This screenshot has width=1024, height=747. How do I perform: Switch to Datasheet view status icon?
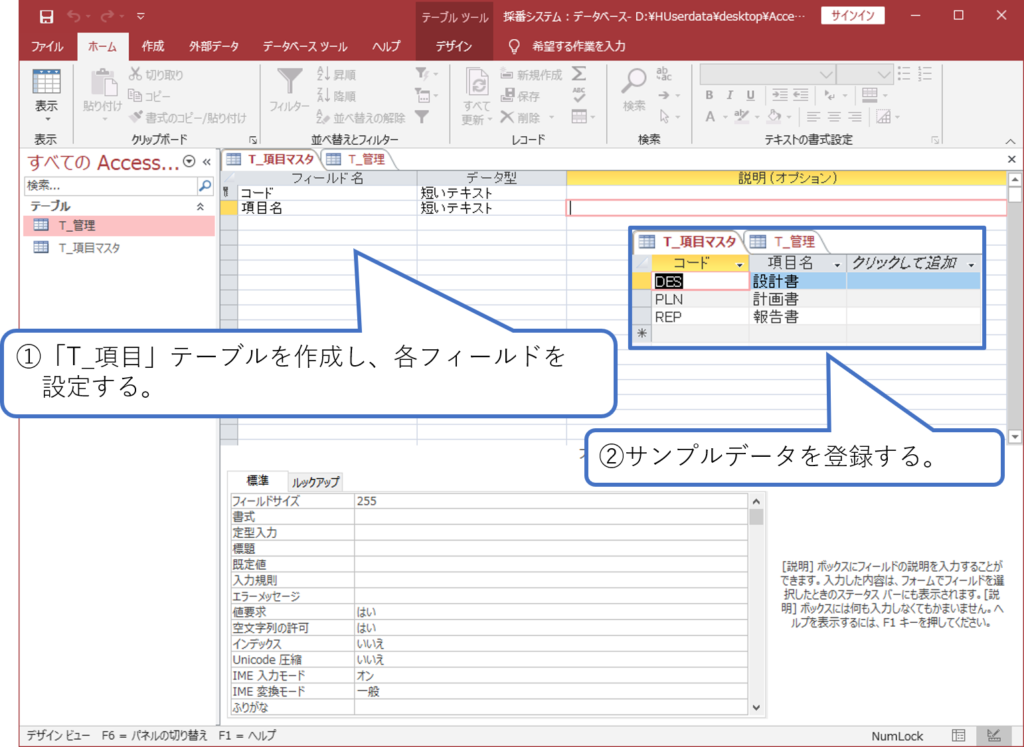(958, 735)
